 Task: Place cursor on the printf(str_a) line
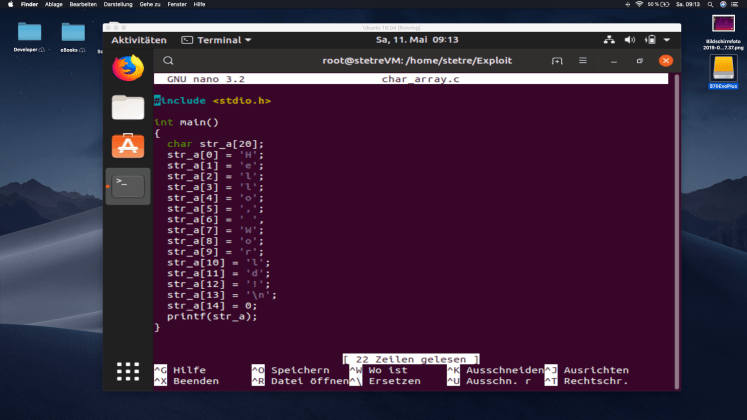[x=211, y=316]
